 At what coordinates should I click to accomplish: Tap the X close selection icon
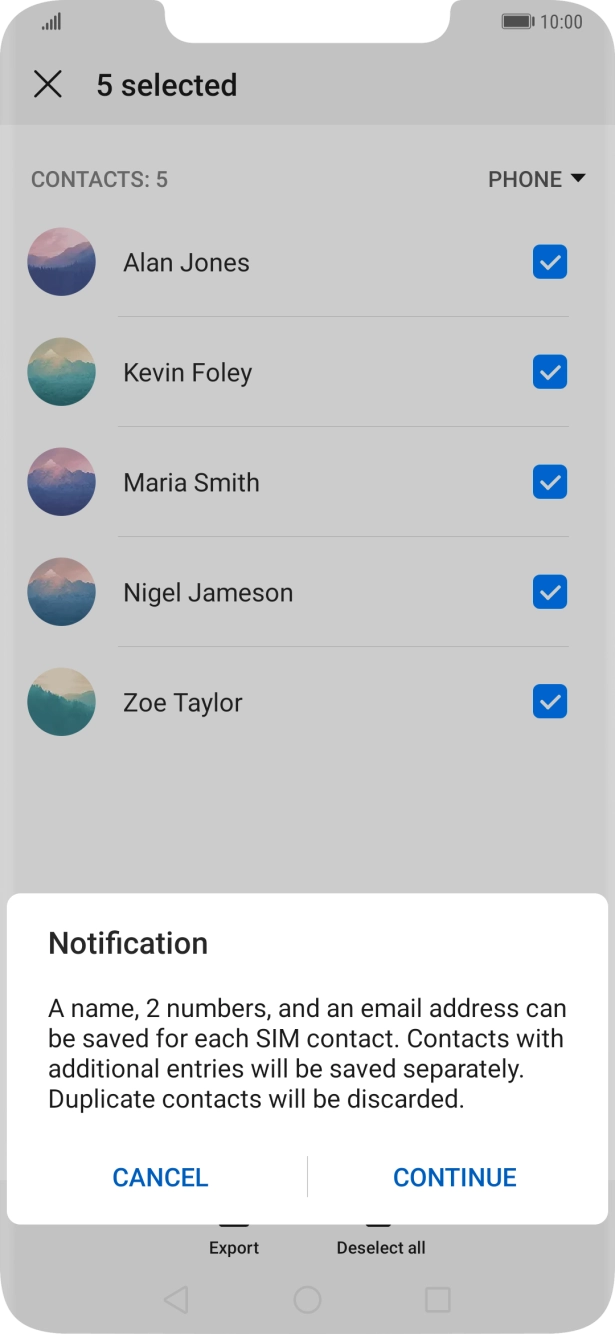(x=47, y=85)
